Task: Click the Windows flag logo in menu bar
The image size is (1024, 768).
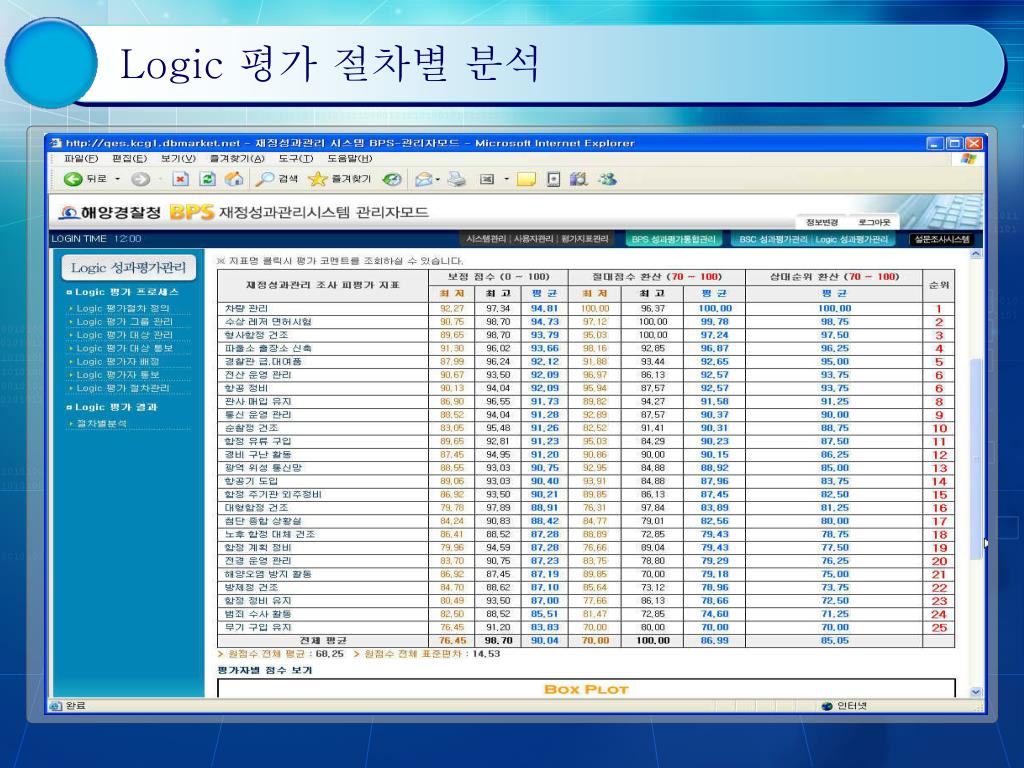Action: click(x=968, y=159)
